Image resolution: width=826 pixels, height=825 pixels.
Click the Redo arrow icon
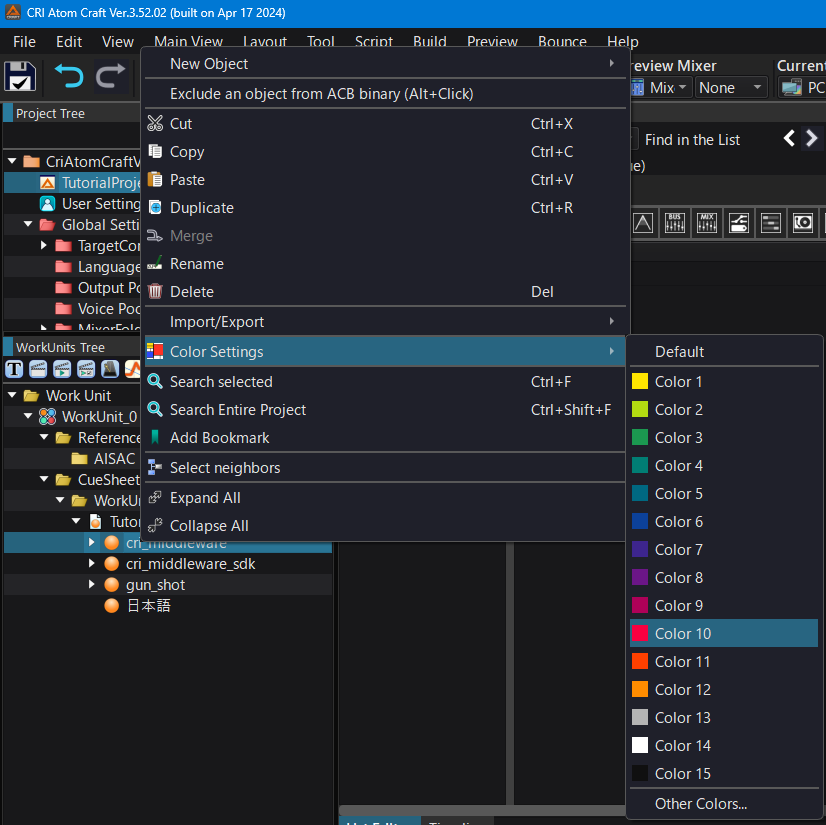111,77
